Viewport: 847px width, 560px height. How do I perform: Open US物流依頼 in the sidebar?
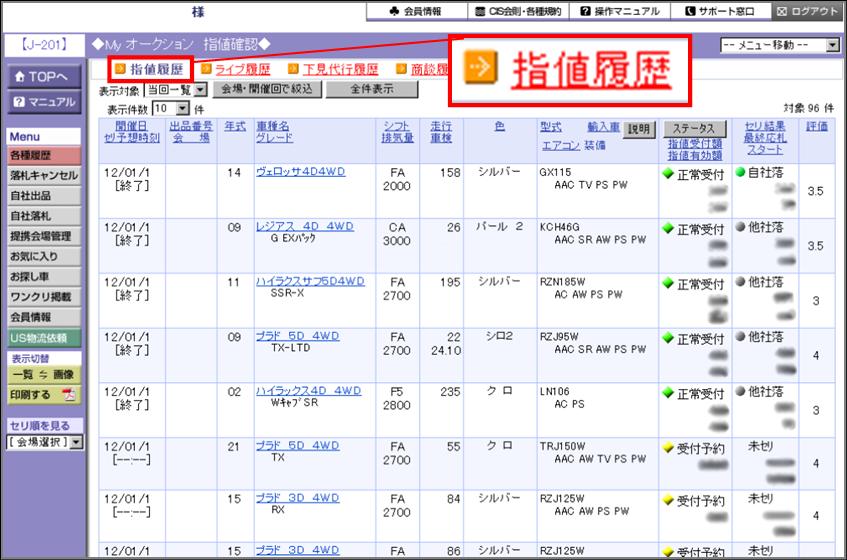45,338
